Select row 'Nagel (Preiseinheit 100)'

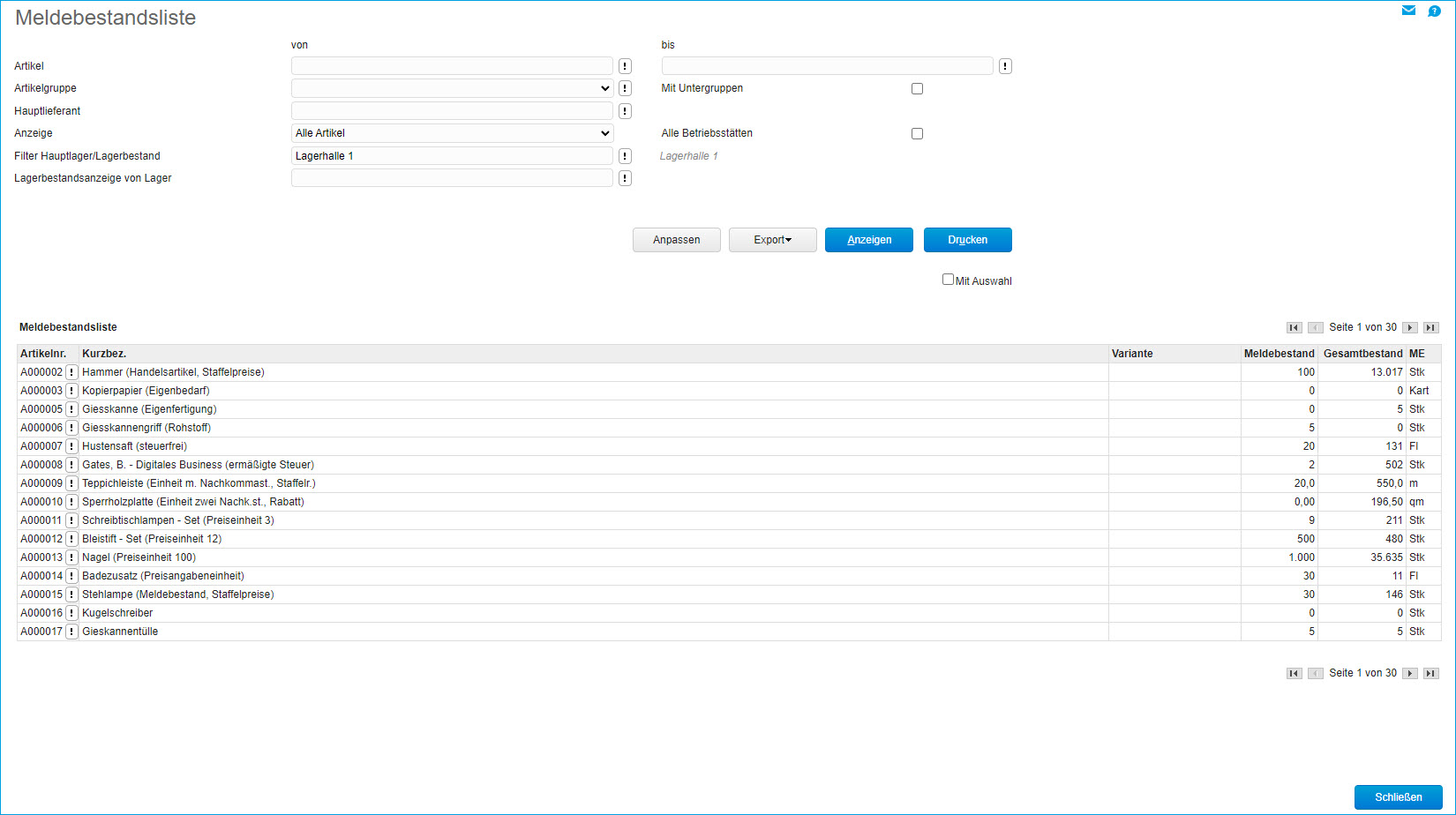pos(729,557)
